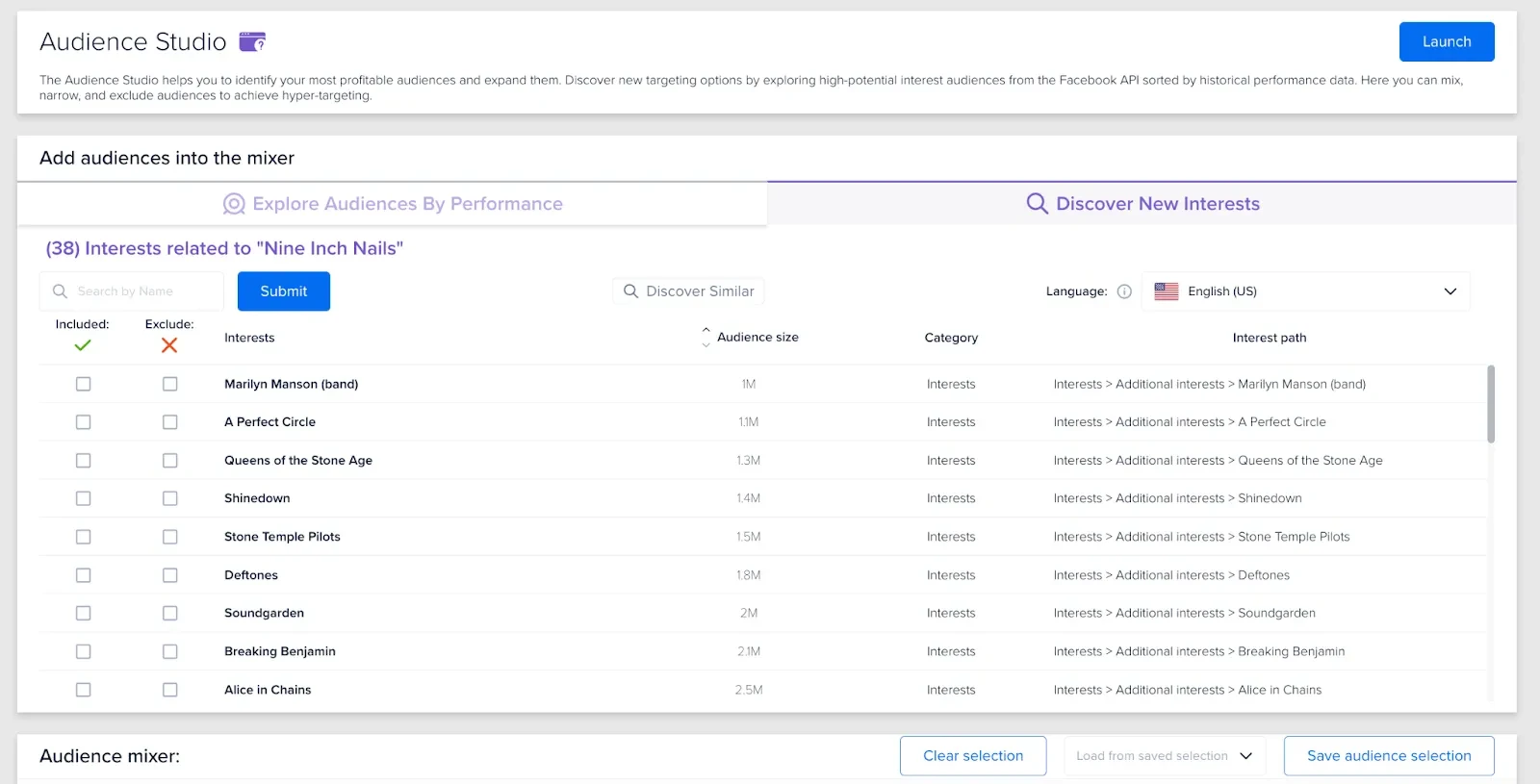
Task: Tick the include box for A Perfect Circle
Action: click(84, 422)
